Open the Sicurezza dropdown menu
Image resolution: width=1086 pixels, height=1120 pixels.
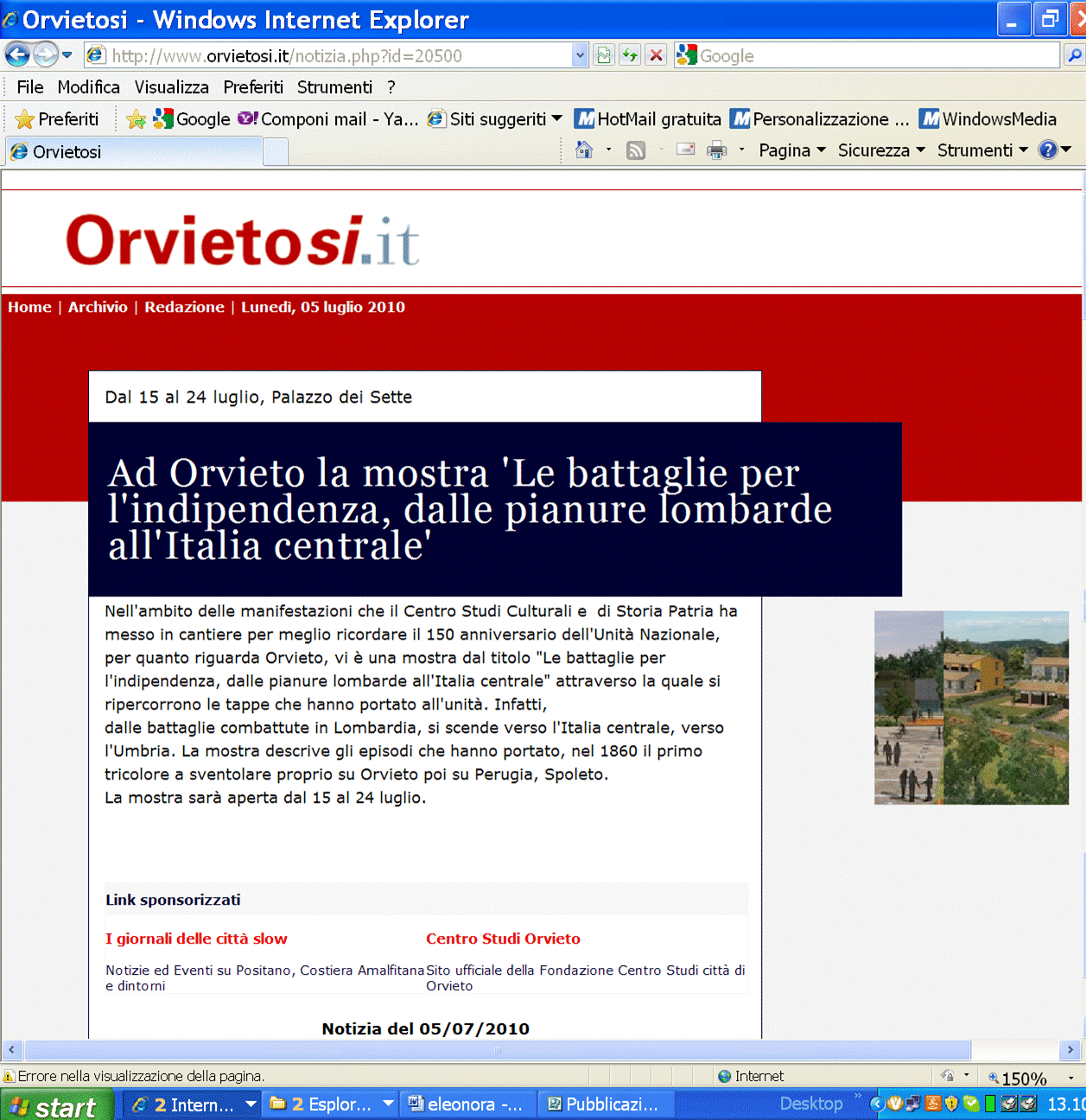pyautogui.click(x=881, y=150)
